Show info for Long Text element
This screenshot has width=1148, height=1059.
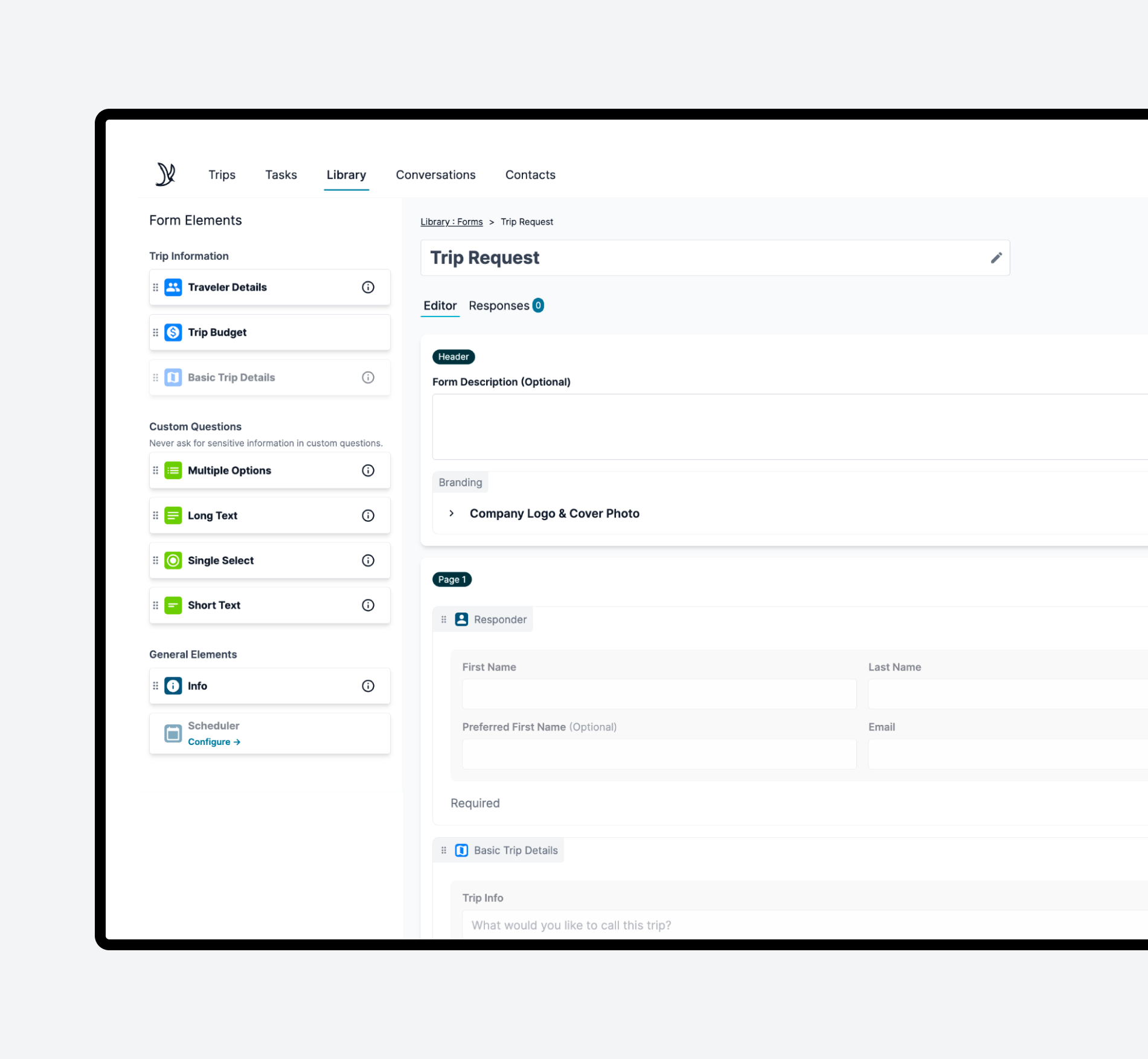pos(368,516)
